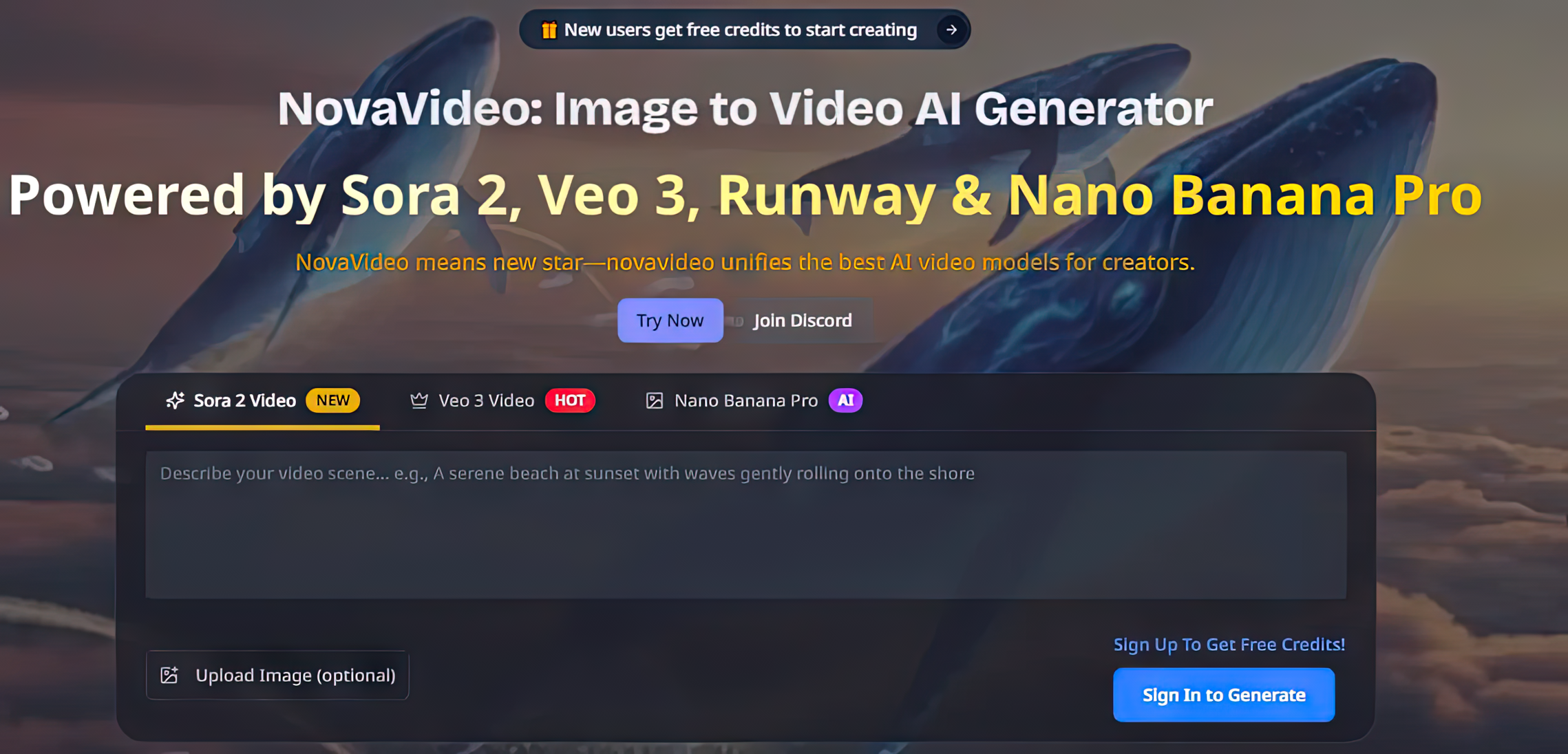Click Sign In to Generate button
The height and width of the screenshot is (754, 1568).
coord(1223,695)
